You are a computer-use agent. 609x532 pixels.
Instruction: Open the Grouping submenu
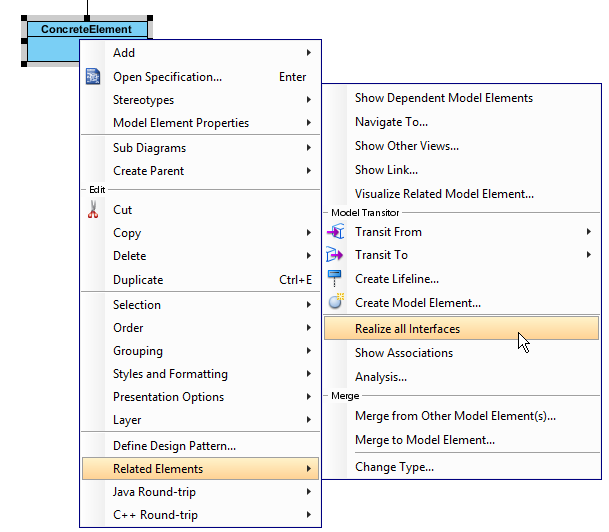point(200,351)
